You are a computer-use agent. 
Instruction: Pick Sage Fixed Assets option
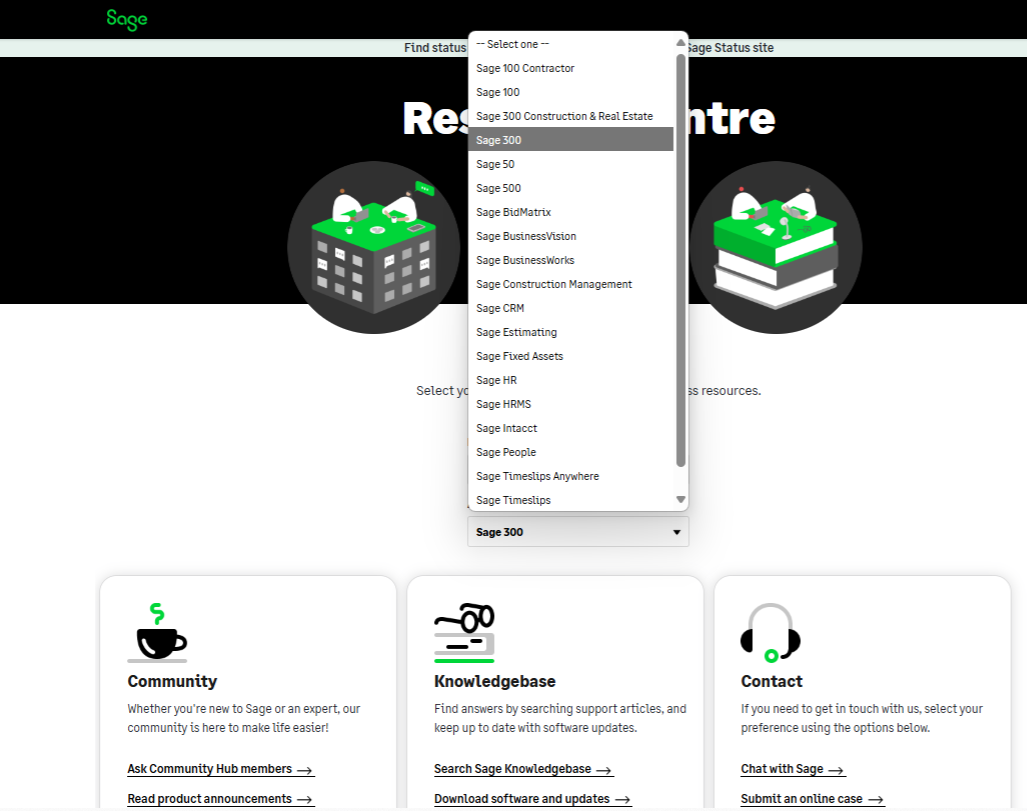pyautogui.click(x=570, y=356)
